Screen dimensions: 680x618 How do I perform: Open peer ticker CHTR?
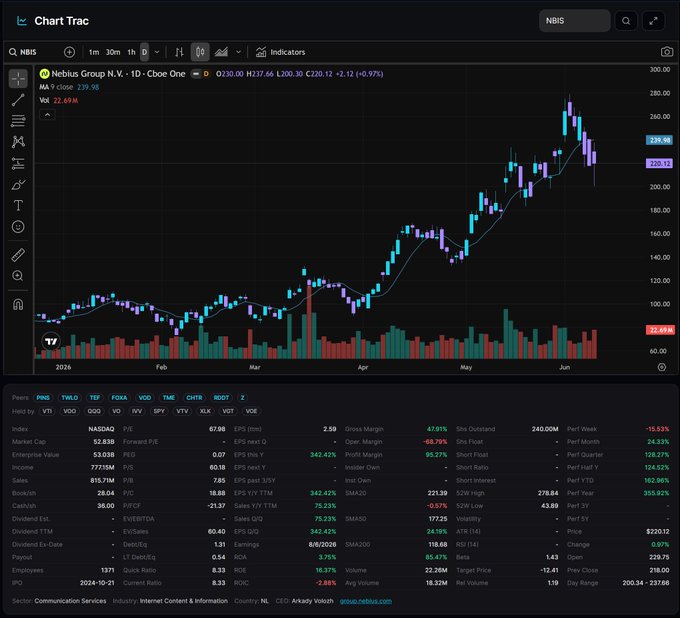coord(194,398)
